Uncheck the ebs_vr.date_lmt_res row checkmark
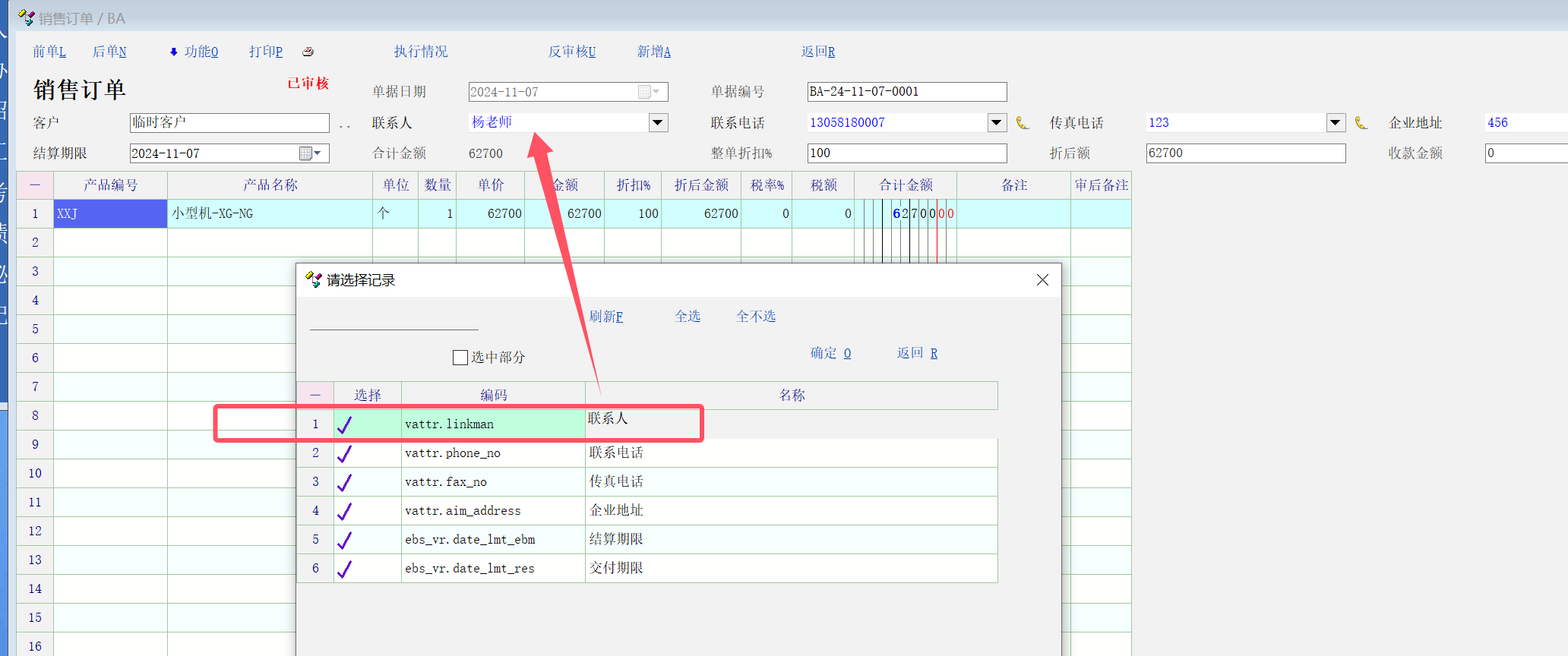 coord(344,569)
